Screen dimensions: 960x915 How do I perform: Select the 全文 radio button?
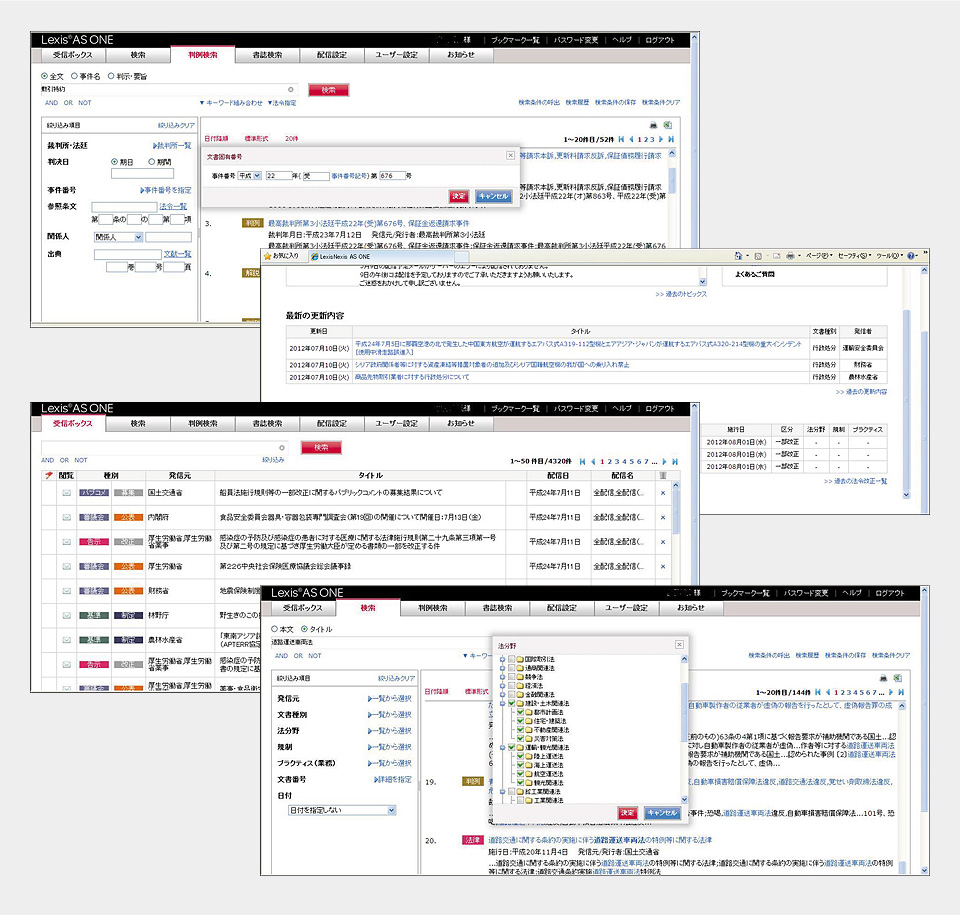[45, 76]
